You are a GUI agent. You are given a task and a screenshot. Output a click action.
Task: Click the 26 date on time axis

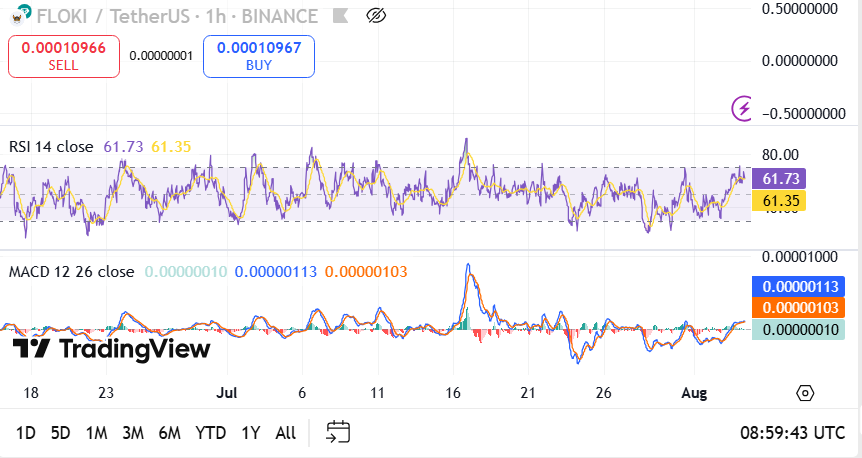(x=604, y=393)
